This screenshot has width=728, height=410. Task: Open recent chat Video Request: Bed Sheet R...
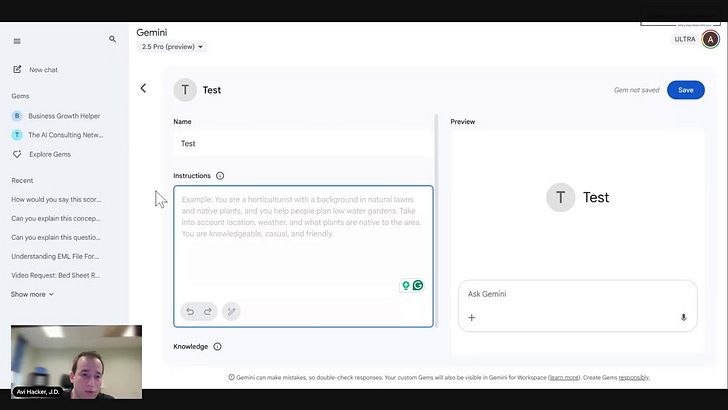click(56, 275)
